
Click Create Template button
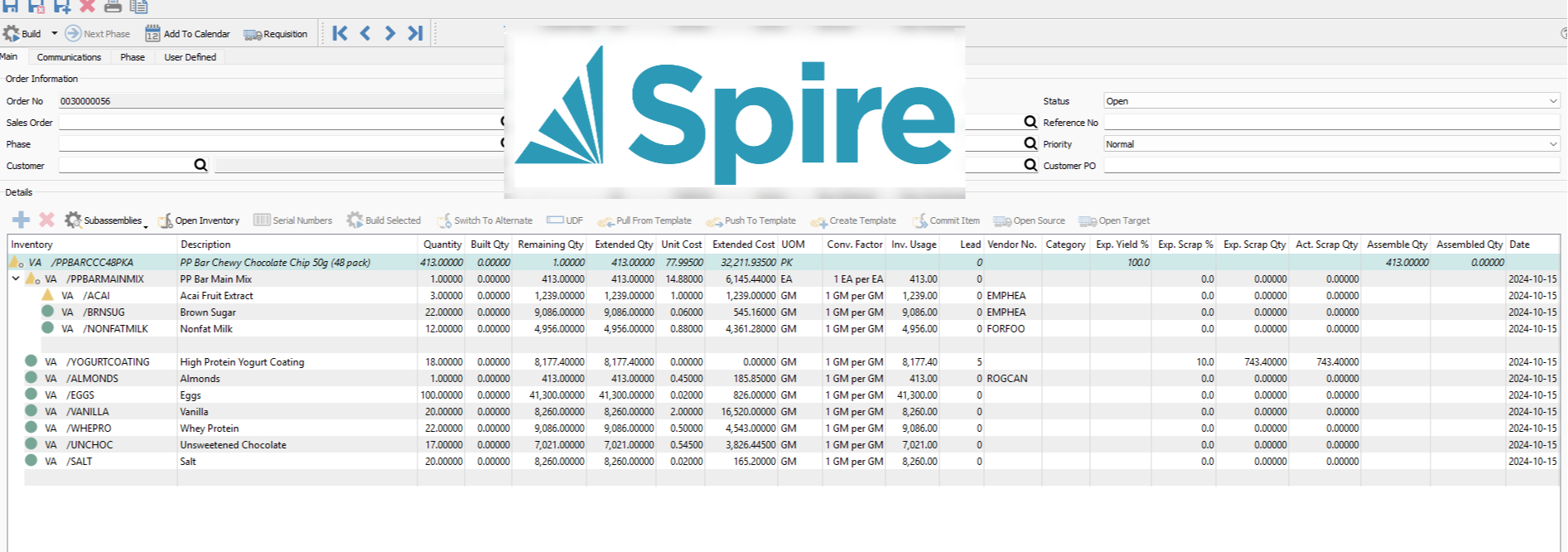point(854,220)
